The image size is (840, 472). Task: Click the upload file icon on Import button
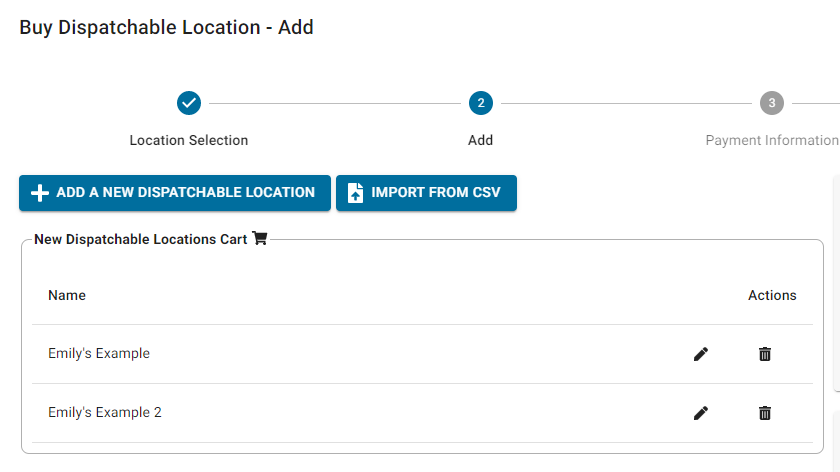[x=355, y=193]
